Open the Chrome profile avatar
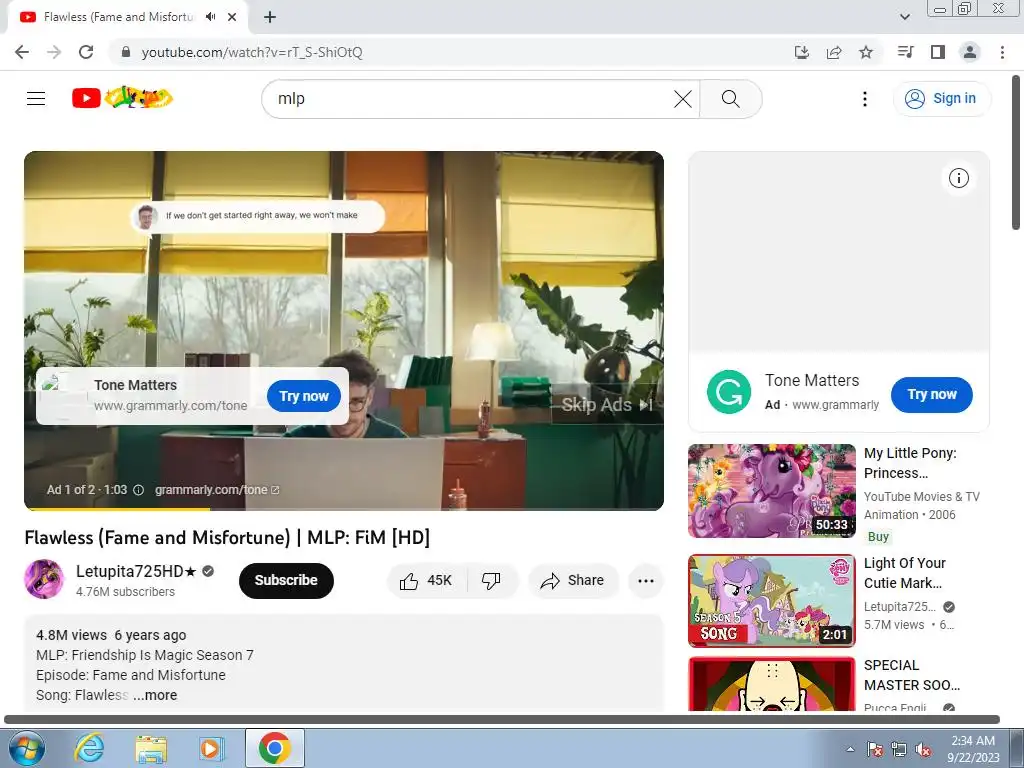1024x768 pixels. [x=970, y=52]
